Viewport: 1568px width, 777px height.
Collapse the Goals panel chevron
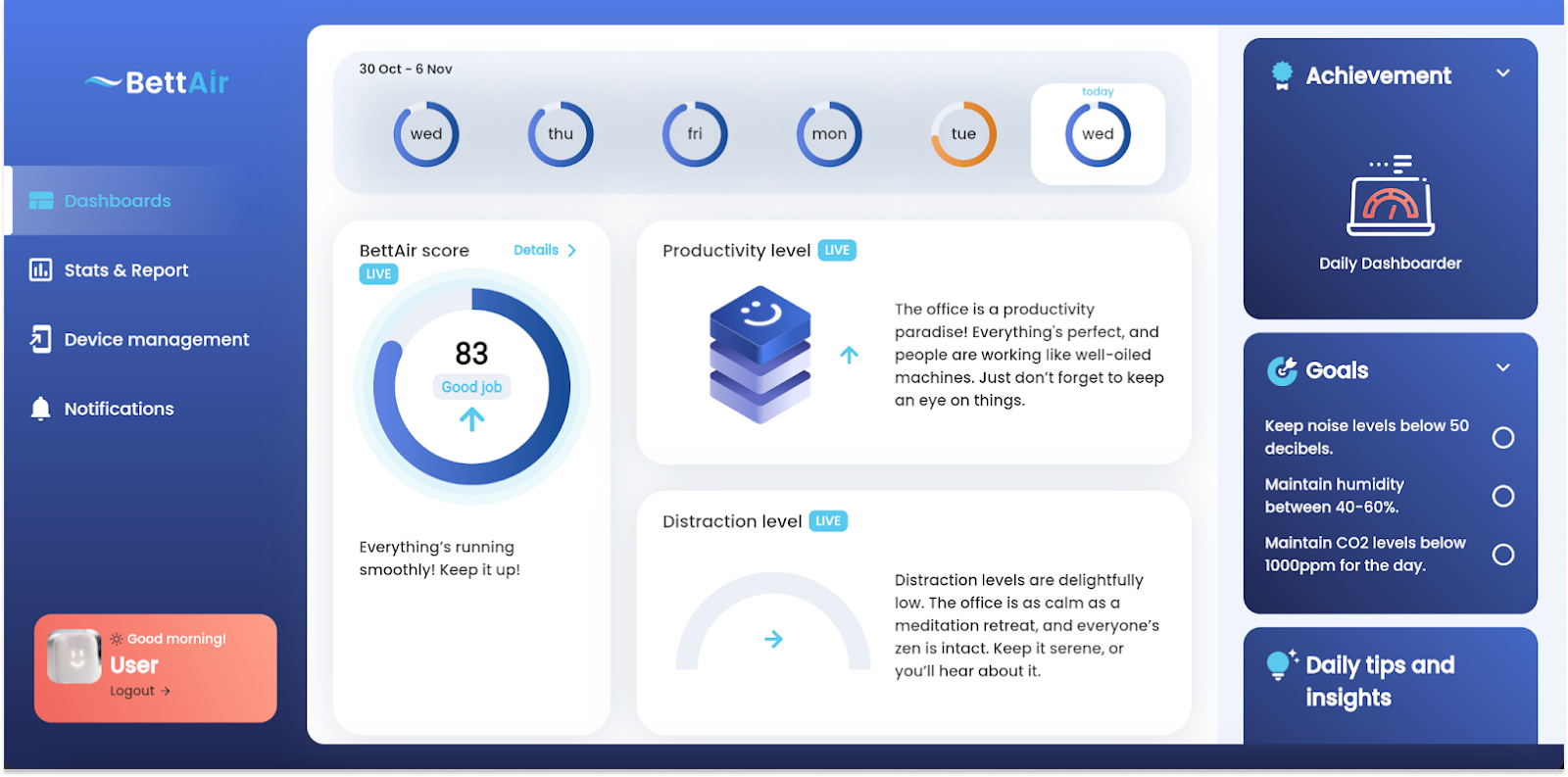[x=1503, y=368]
